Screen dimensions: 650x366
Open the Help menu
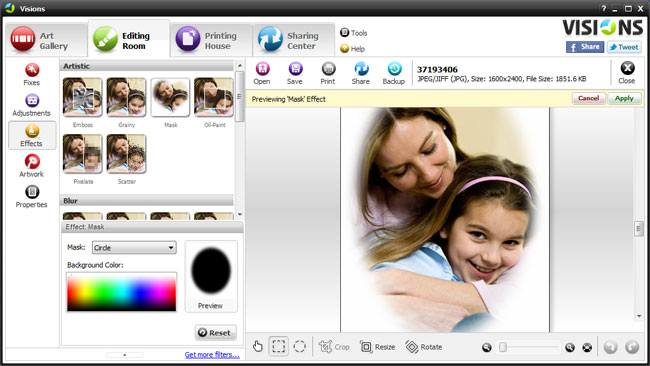(x=352, y=49)
